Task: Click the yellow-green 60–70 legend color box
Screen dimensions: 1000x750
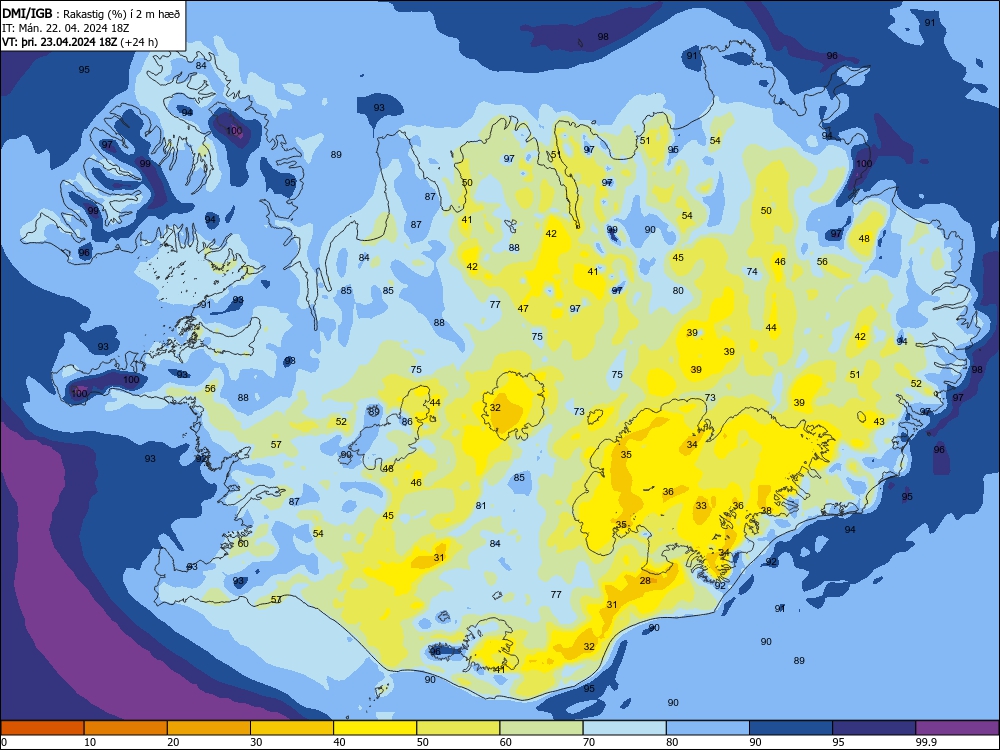Action: pyautogui.click(x=541, y=728)
